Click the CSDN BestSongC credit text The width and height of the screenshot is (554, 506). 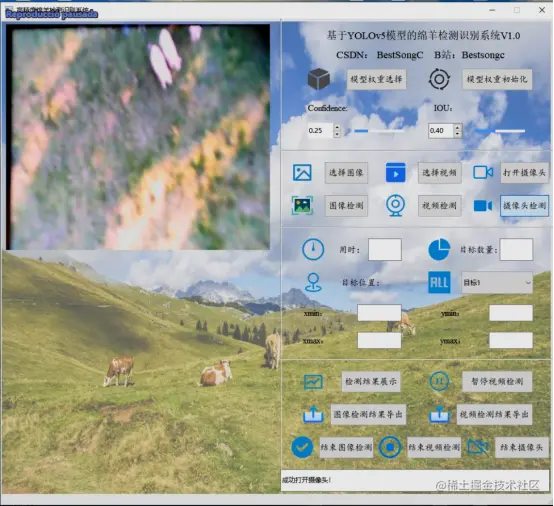[379, 55]
